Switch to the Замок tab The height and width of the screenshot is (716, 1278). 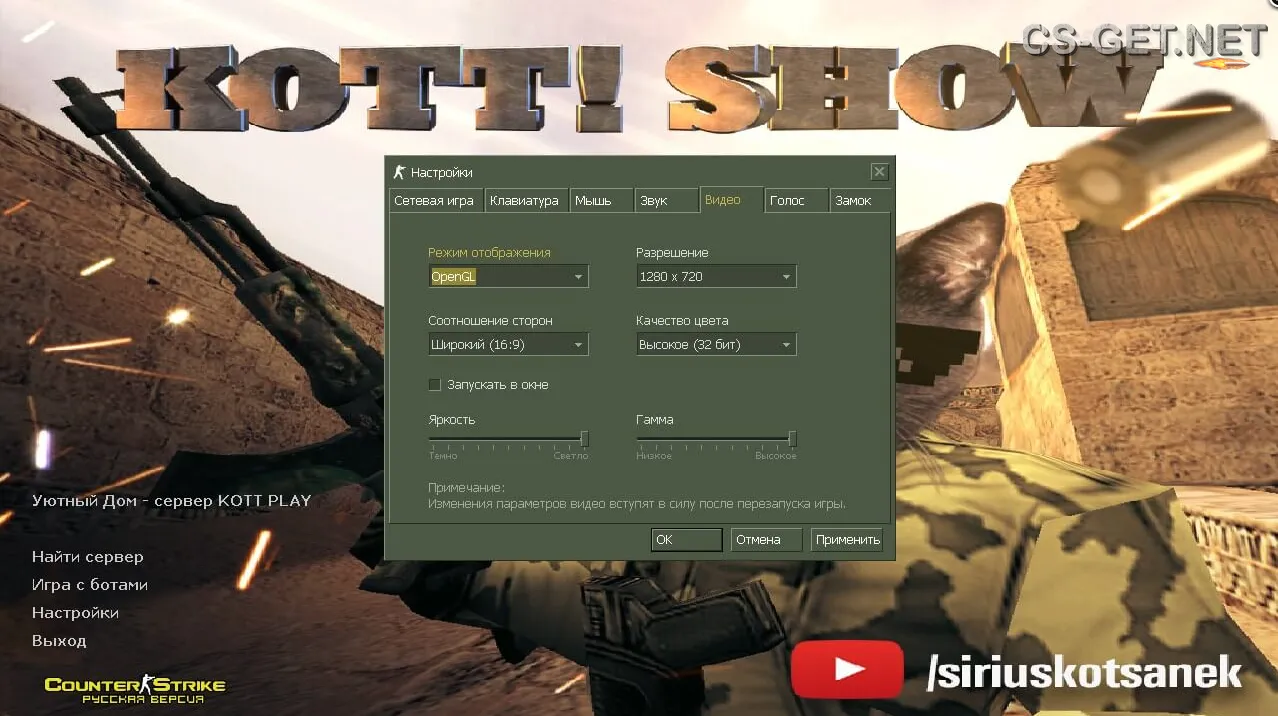pyautogui.click(x=860, y=200)
